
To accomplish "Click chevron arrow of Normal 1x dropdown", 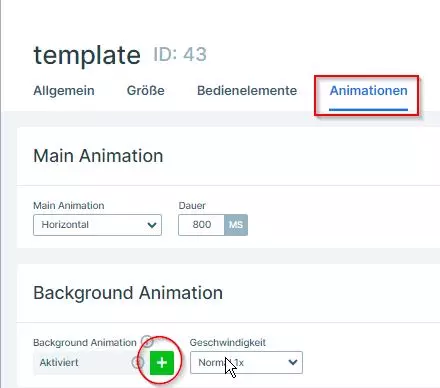I will click(x=293, y=362).
